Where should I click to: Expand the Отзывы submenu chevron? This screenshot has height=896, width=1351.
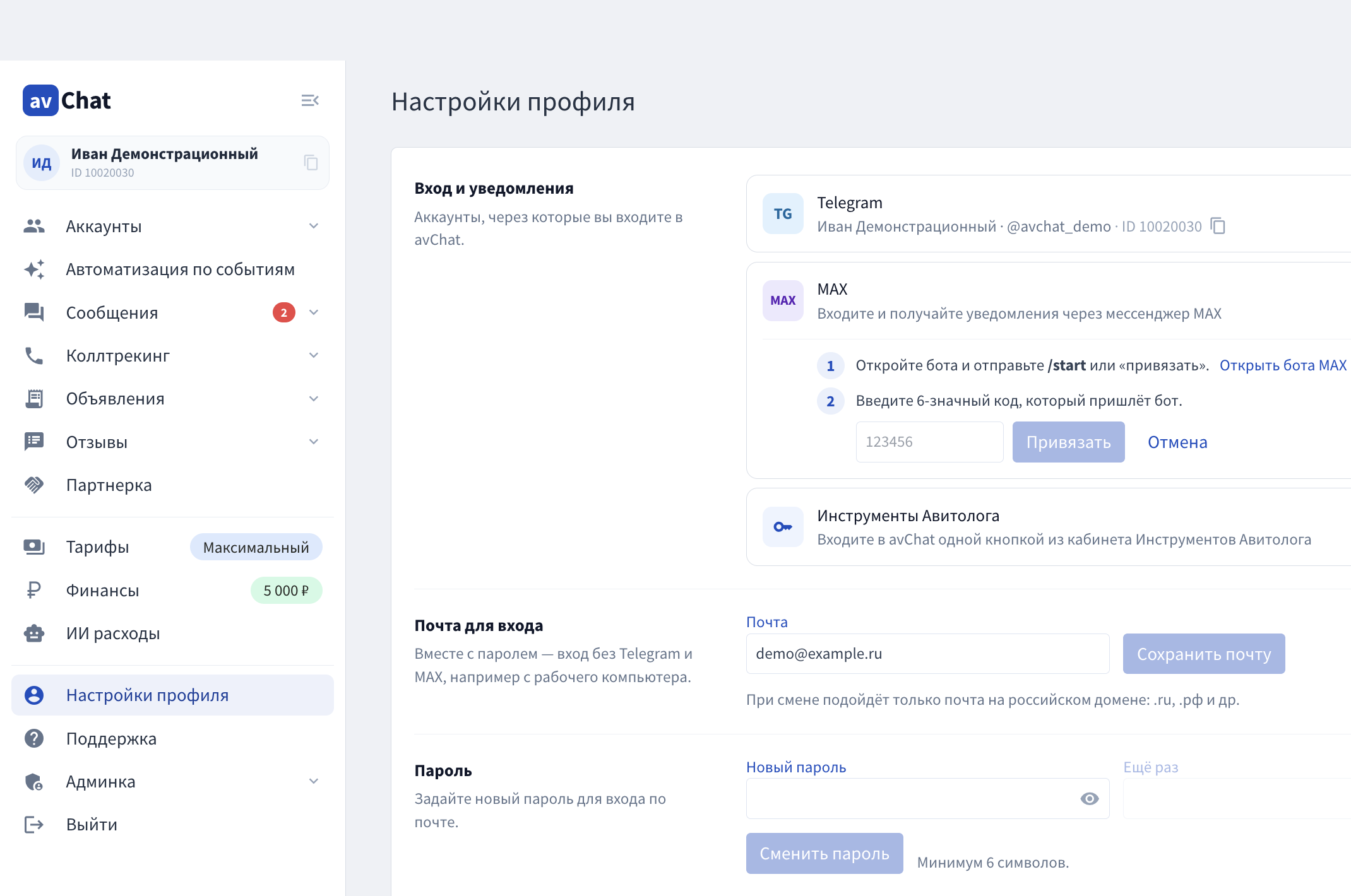click(314, 442)
